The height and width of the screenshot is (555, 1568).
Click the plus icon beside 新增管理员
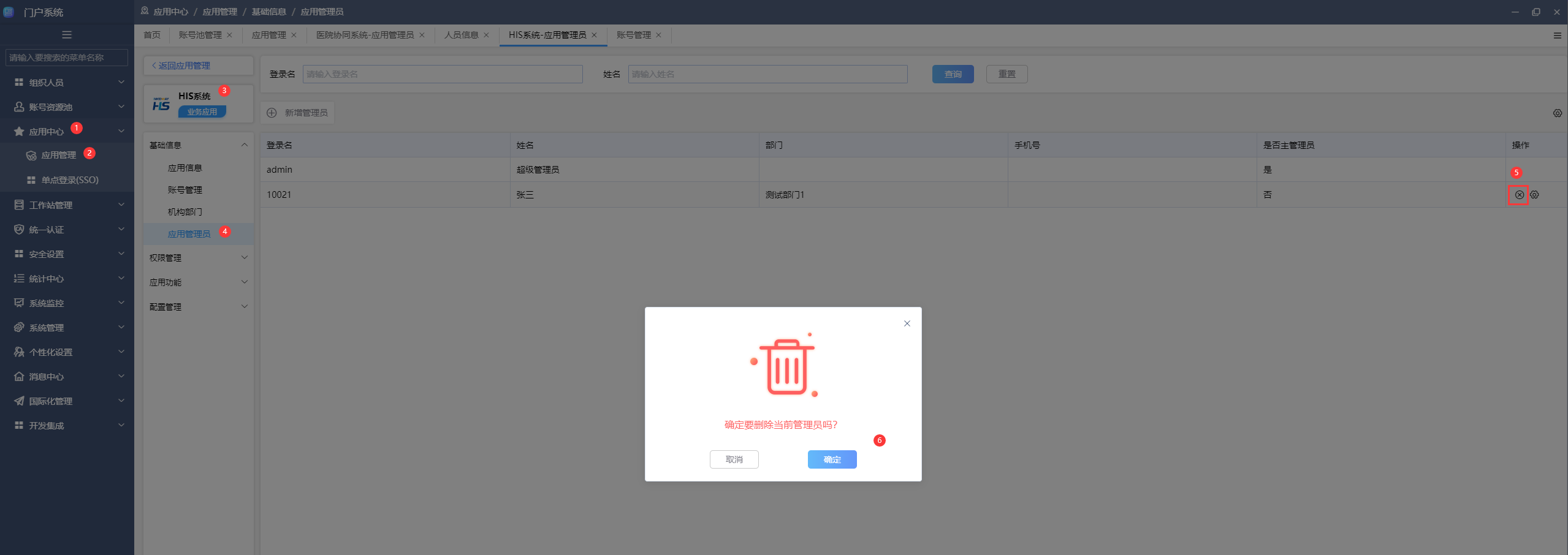point(272,113)
